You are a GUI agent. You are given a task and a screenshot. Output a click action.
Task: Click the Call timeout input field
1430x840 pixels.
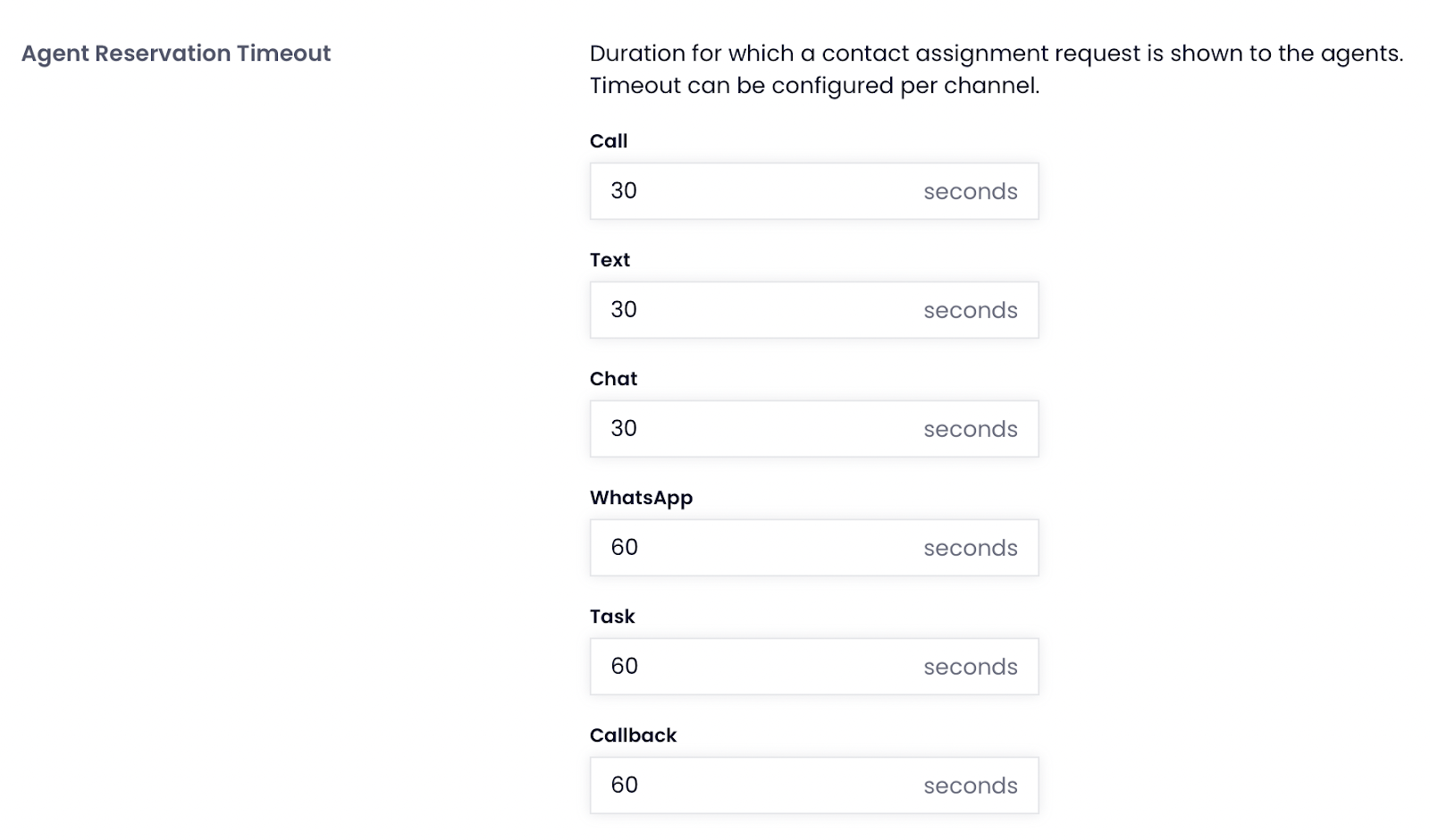coord(813,191)
